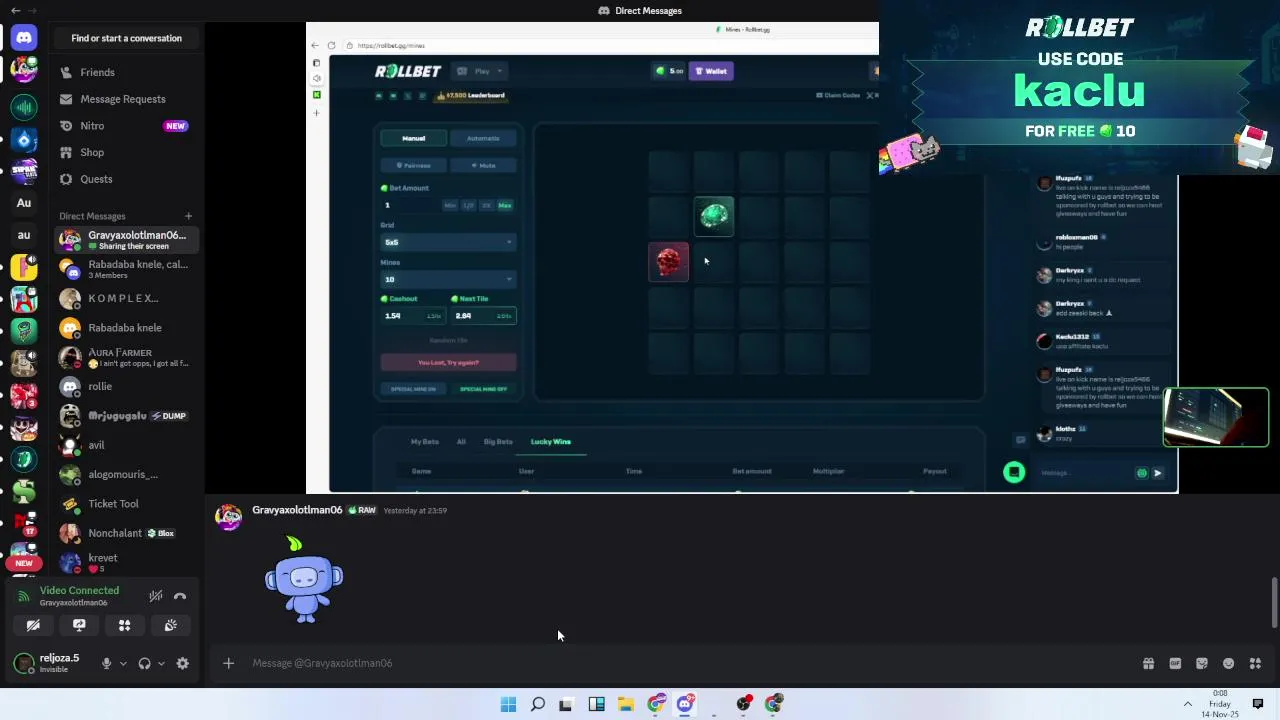Open Discord User Settings gear
The width and height of the screenshot is (1280, 720).
(182, 663)
